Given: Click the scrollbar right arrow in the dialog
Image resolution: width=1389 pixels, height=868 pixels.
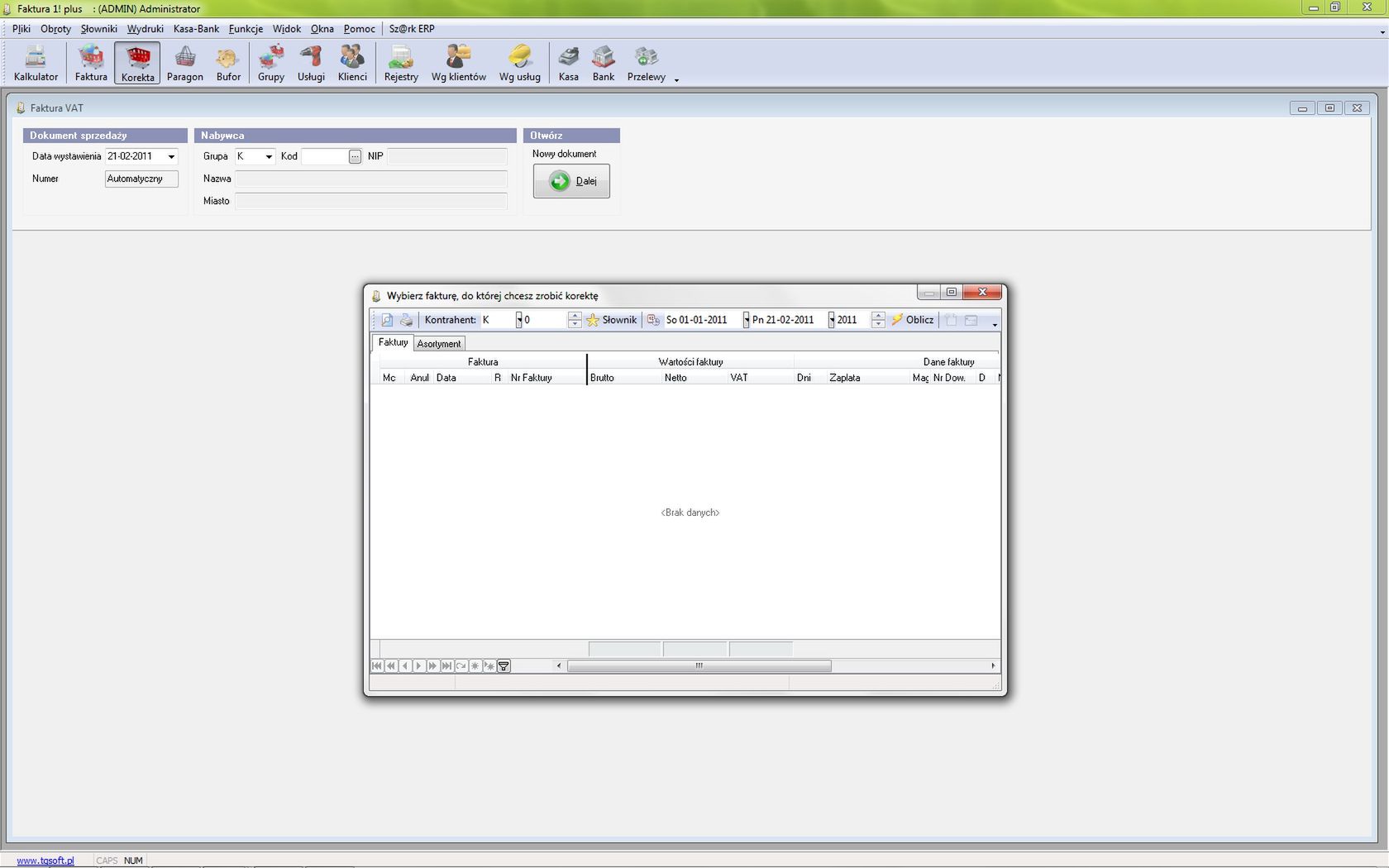Looking at the screenshot, I should pyautogui.click(x=993, y=665).
